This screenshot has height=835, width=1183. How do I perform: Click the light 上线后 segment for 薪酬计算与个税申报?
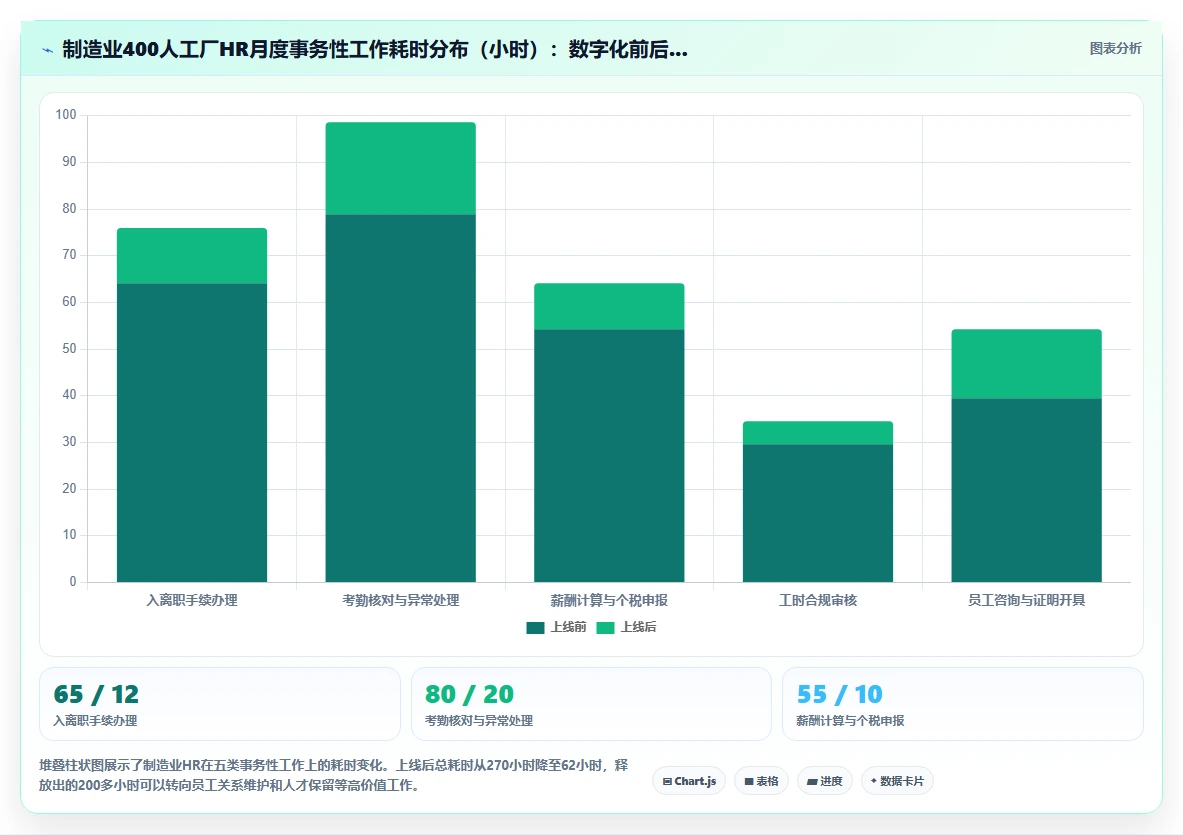[x=609, y=307]
